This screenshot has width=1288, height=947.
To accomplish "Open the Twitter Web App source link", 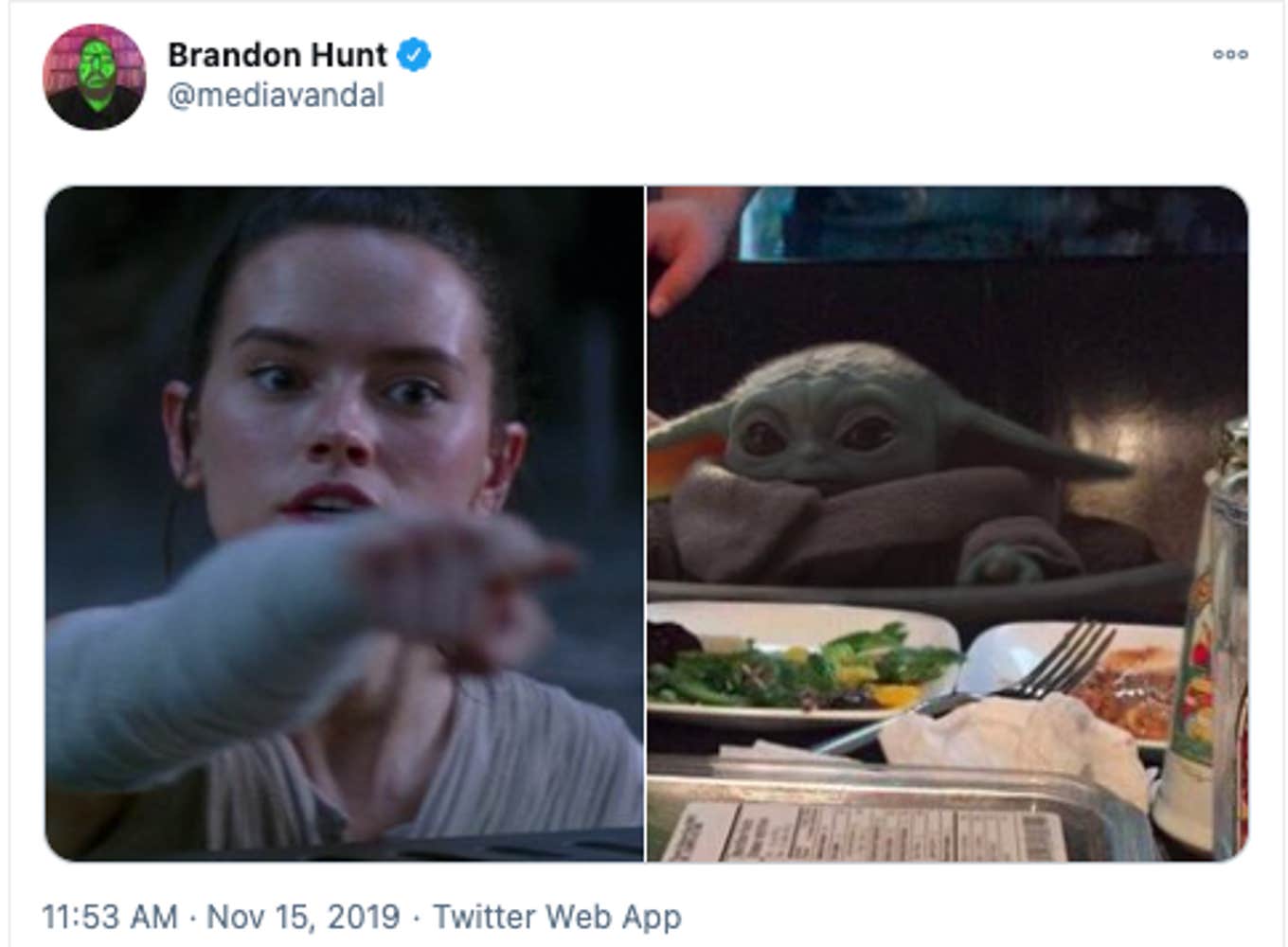I will pos(557,917).
